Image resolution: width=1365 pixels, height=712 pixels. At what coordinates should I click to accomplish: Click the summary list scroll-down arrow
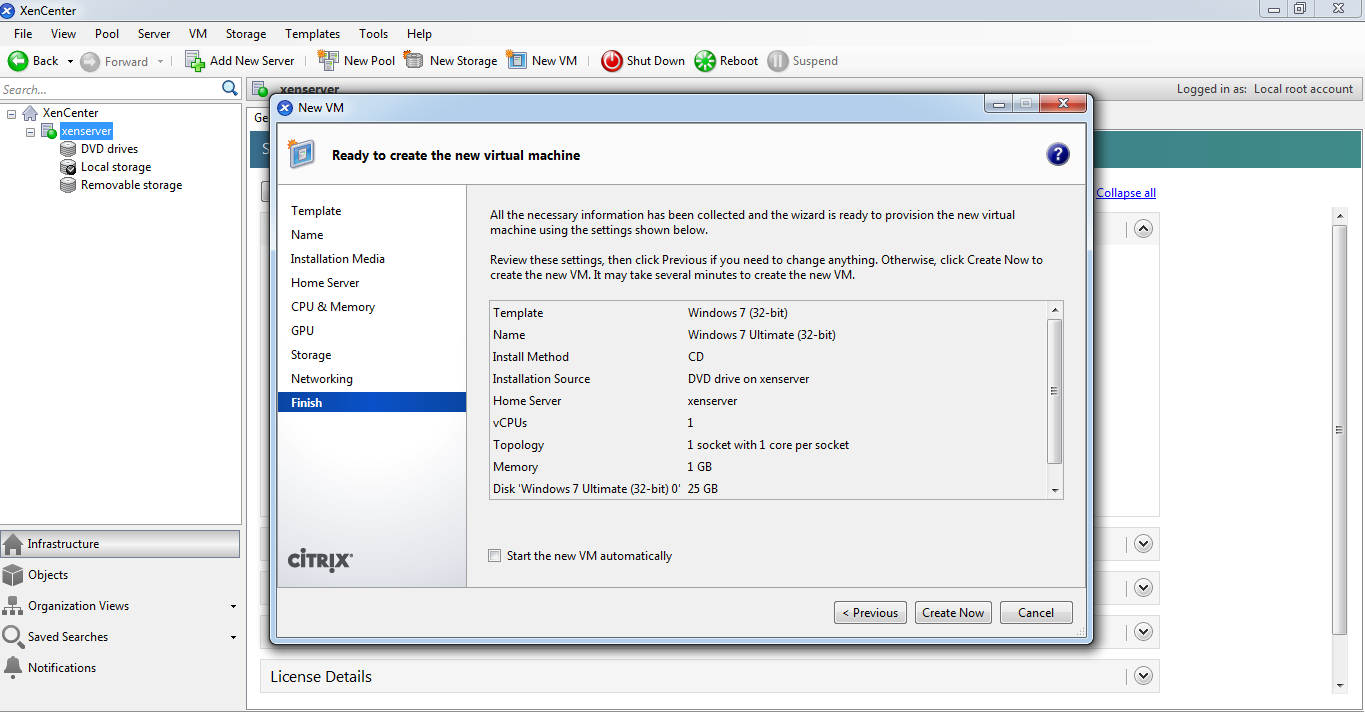coord(1054,490)
